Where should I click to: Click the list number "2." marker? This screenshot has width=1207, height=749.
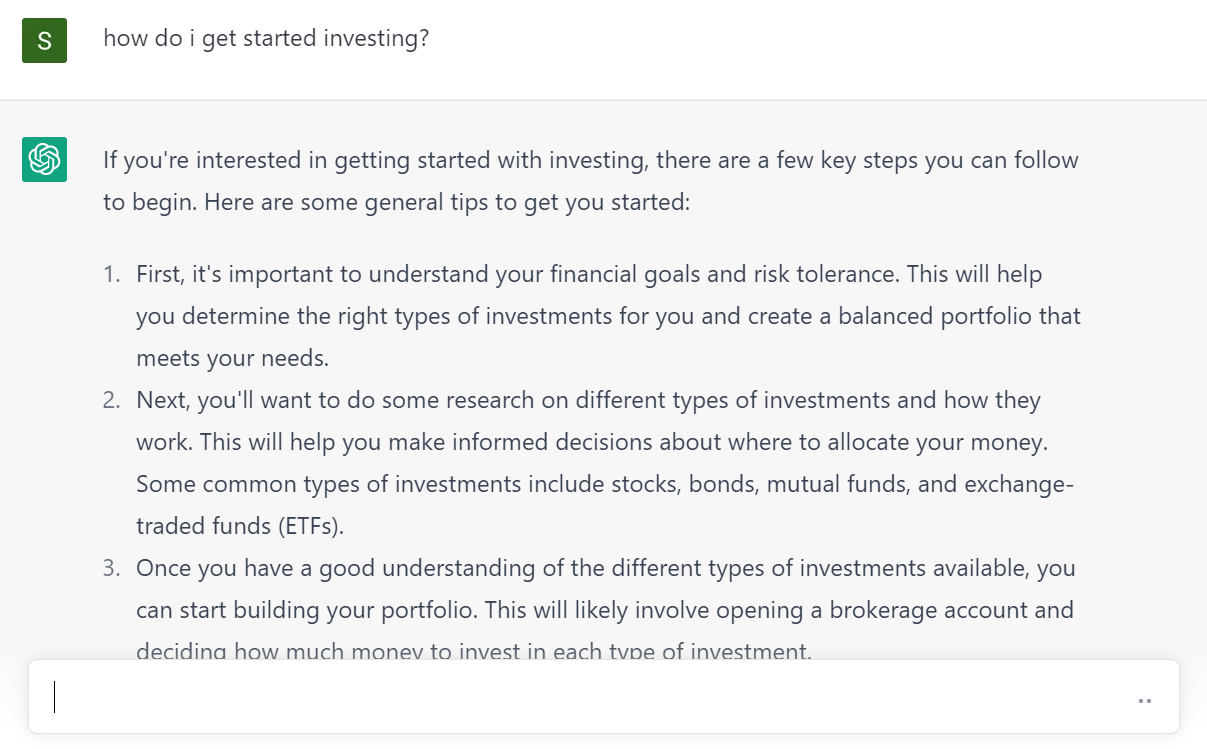112,401
